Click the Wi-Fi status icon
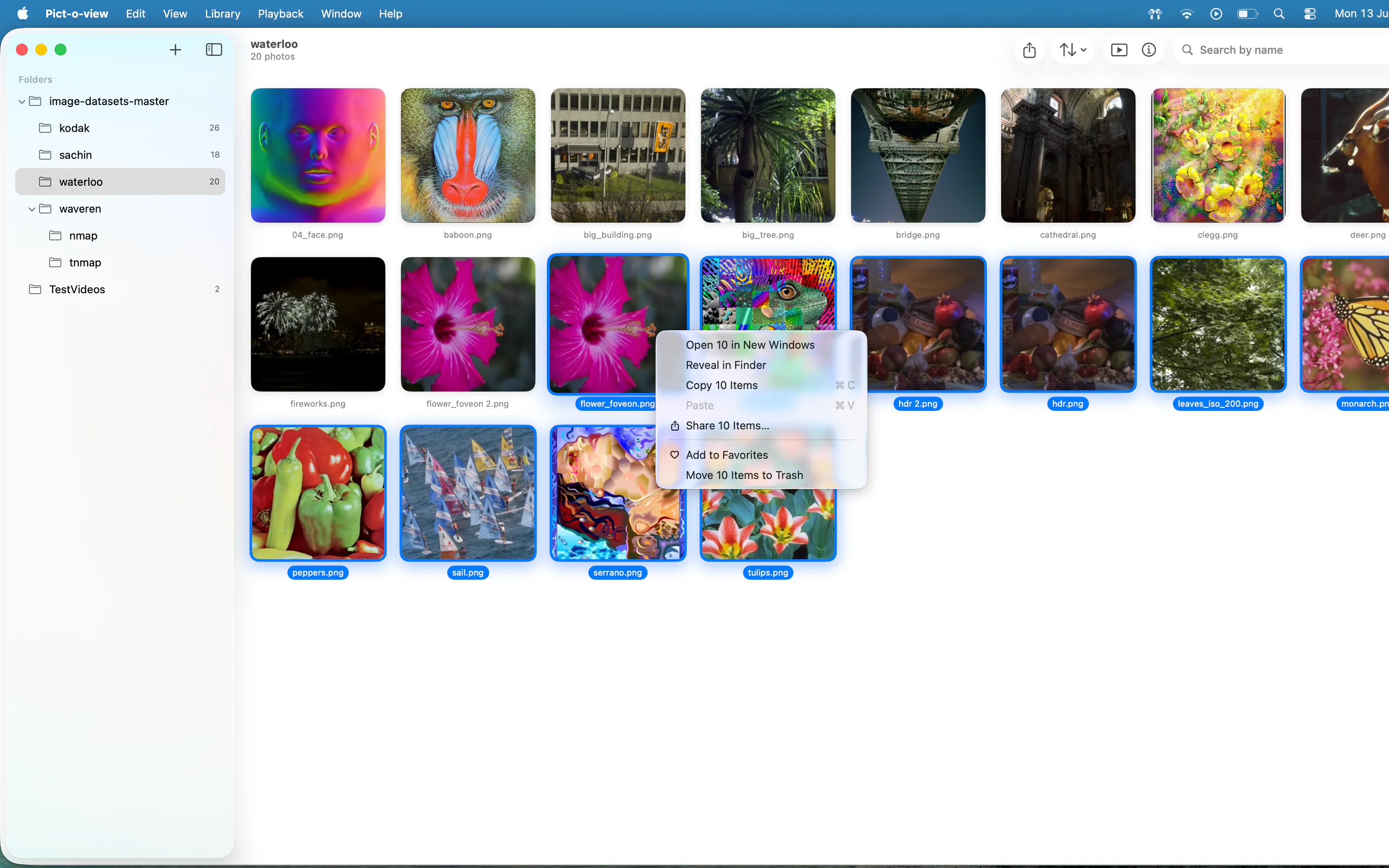1389x868 pixels. [1186, 14]
